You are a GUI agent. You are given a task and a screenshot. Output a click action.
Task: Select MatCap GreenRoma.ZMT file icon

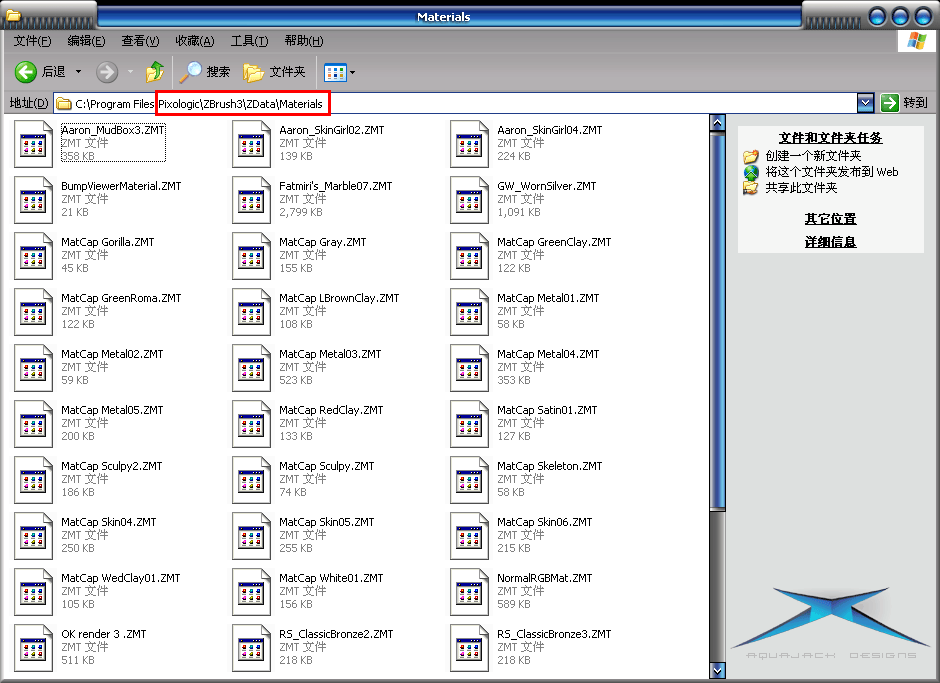33,312
